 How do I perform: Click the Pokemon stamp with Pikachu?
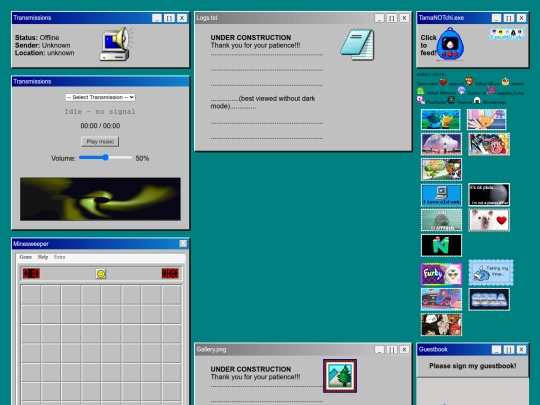coord(441,120)
